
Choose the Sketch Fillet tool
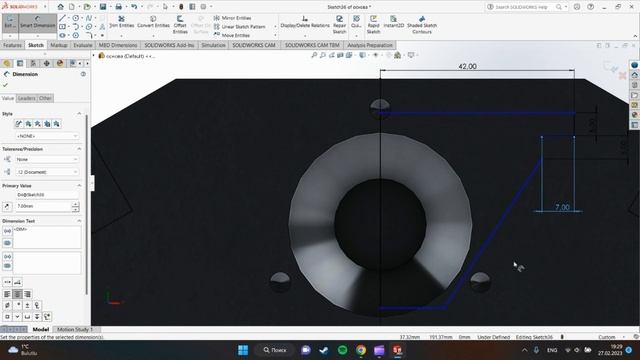tap(89, 36)
